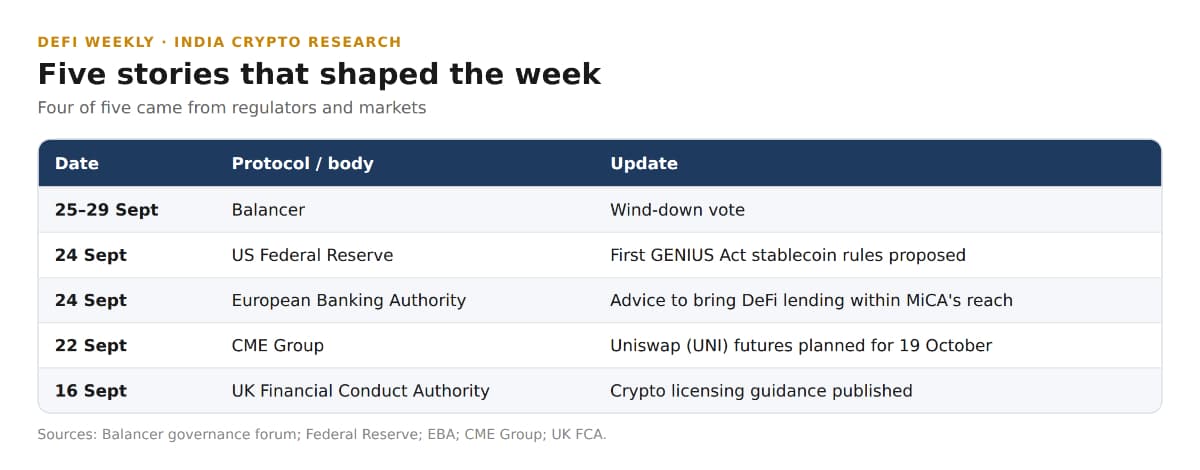
Task: Select the 22 Sept date cell
Action: tap(91, 345)
